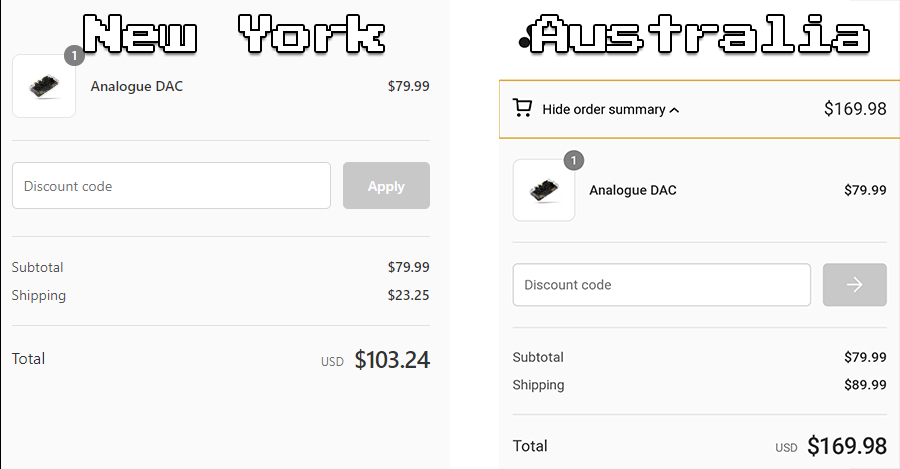The height and width of the screenshot is (469, 900).
Task: Submit the discount code with the arrow button
Action: point(855,285)
